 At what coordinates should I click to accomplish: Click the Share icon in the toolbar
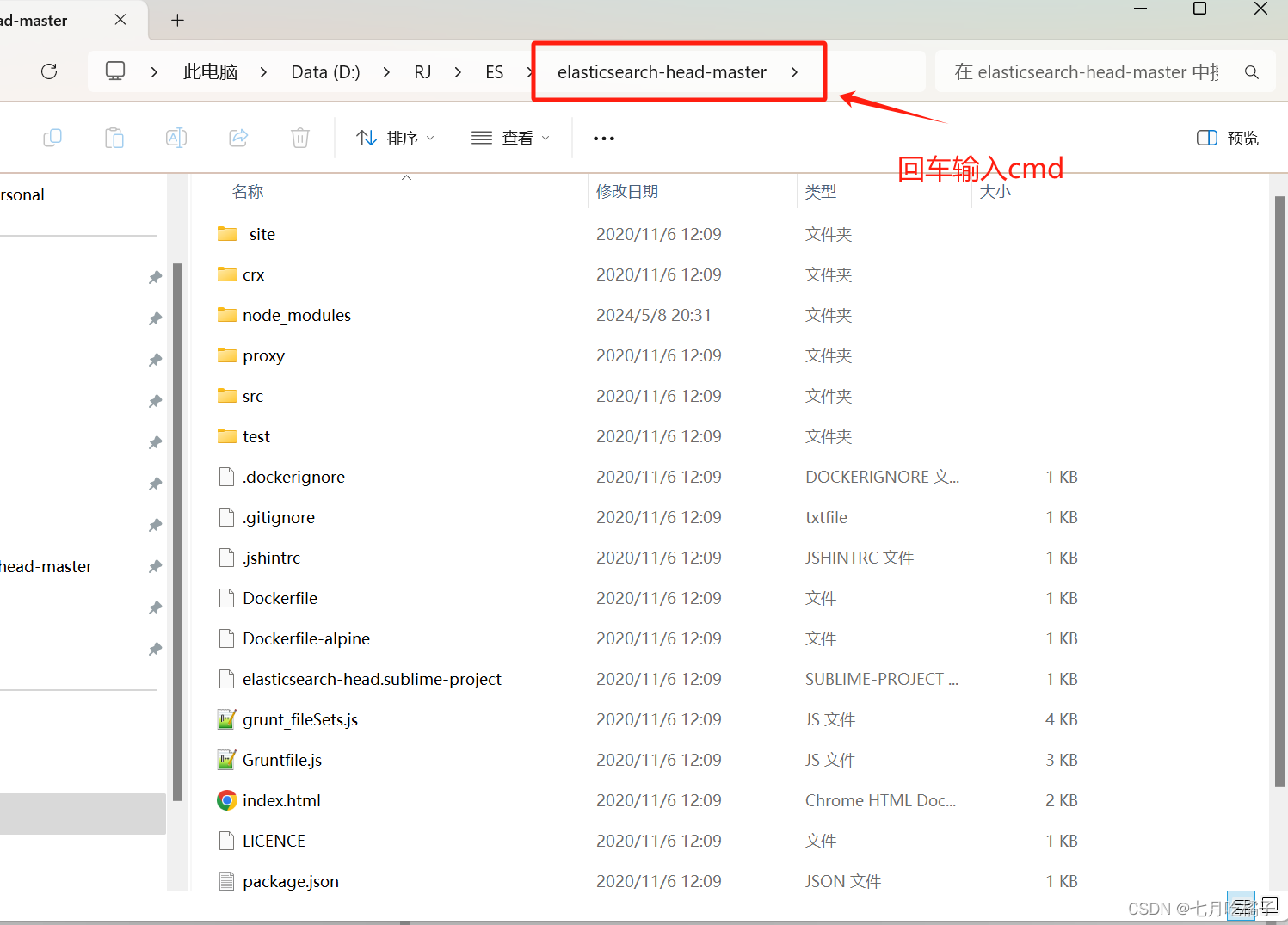[x=238, y=138]
